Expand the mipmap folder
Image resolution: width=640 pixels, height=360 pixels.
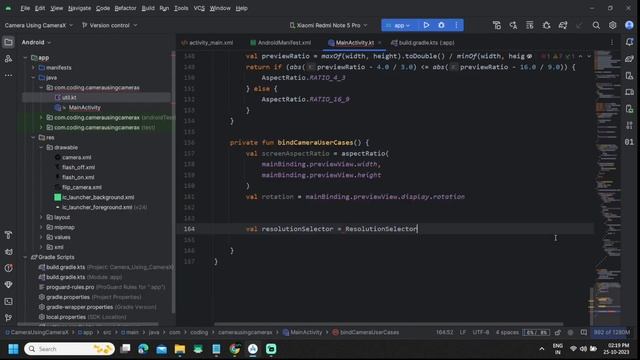tap(41, 227)
